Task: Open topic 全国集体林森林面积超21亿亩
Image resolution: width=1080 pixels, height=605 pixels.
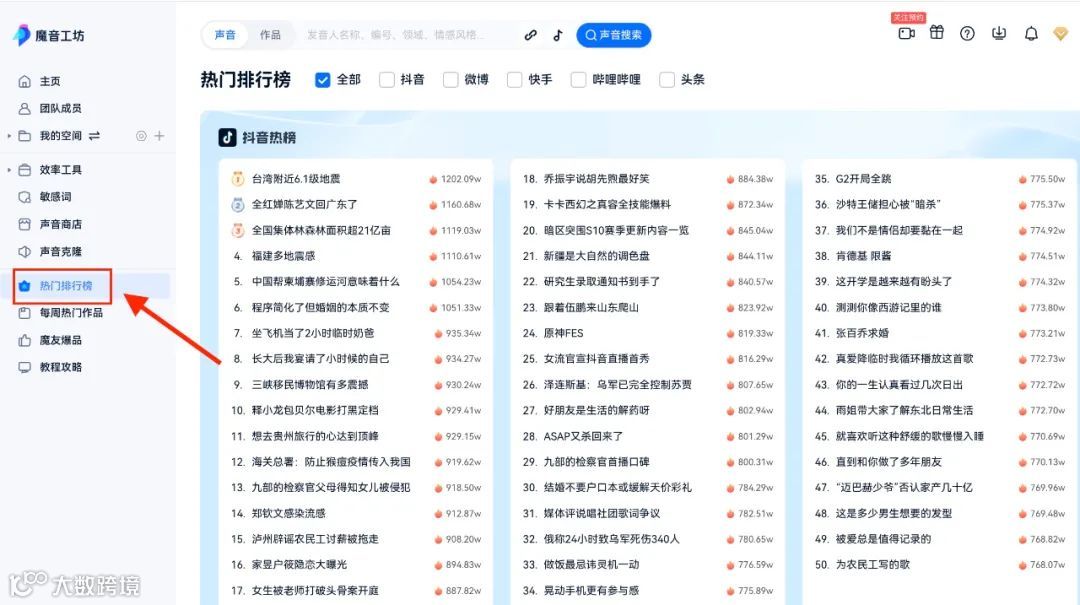Action: pyautogui.click(x=321, y=230)
